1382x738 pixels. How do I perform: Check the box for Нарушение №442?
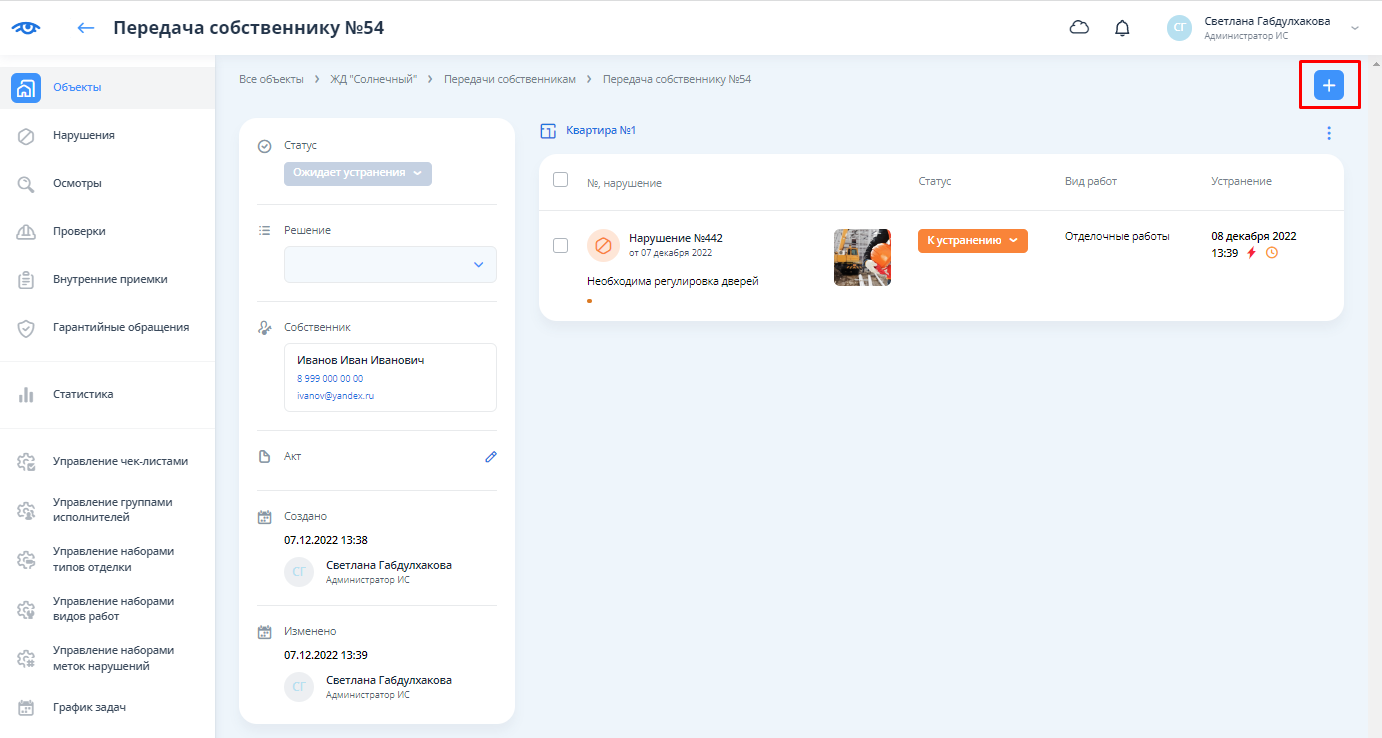tap(561, 246)
